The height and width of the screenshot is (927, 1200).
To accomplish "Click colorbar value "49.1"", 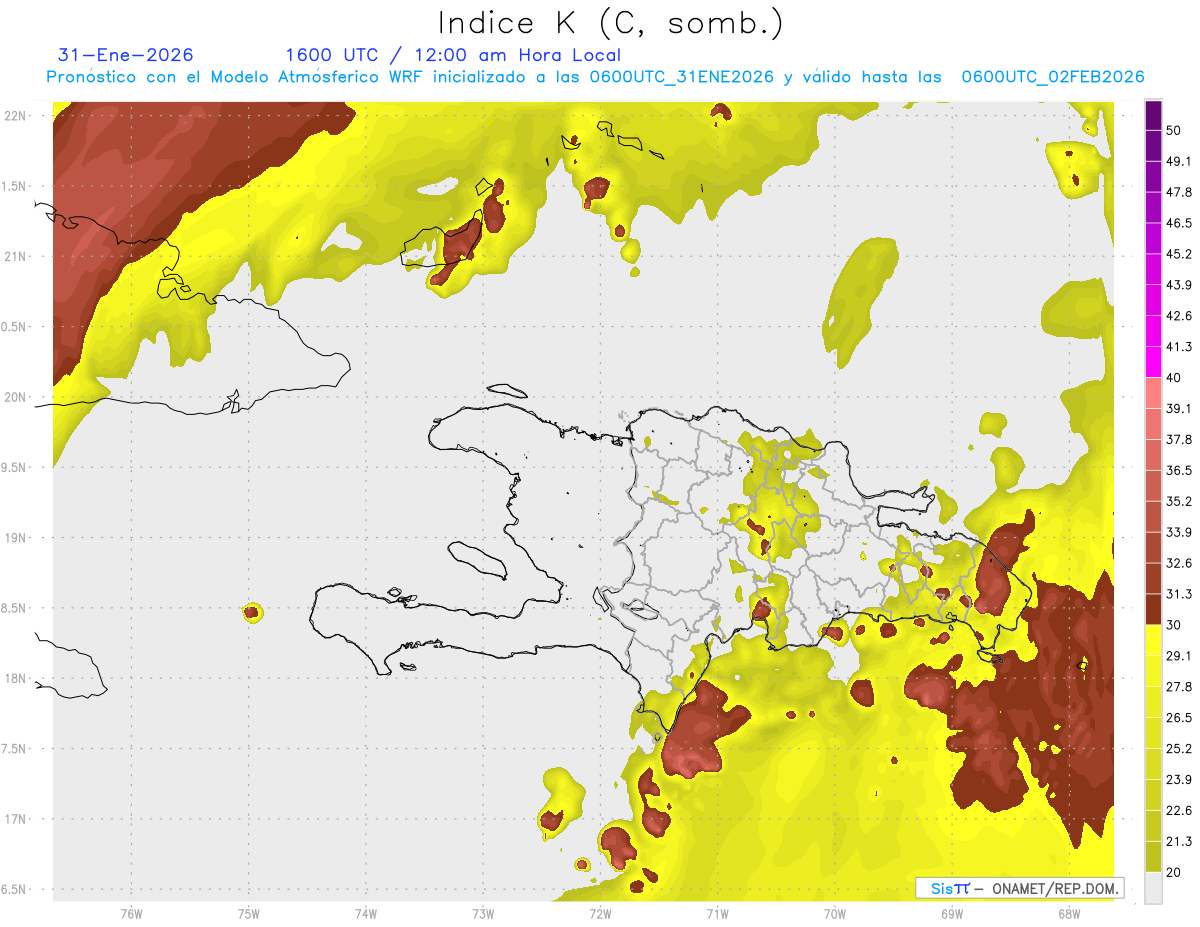I will pyautogui.click(x=1179, y=161).
